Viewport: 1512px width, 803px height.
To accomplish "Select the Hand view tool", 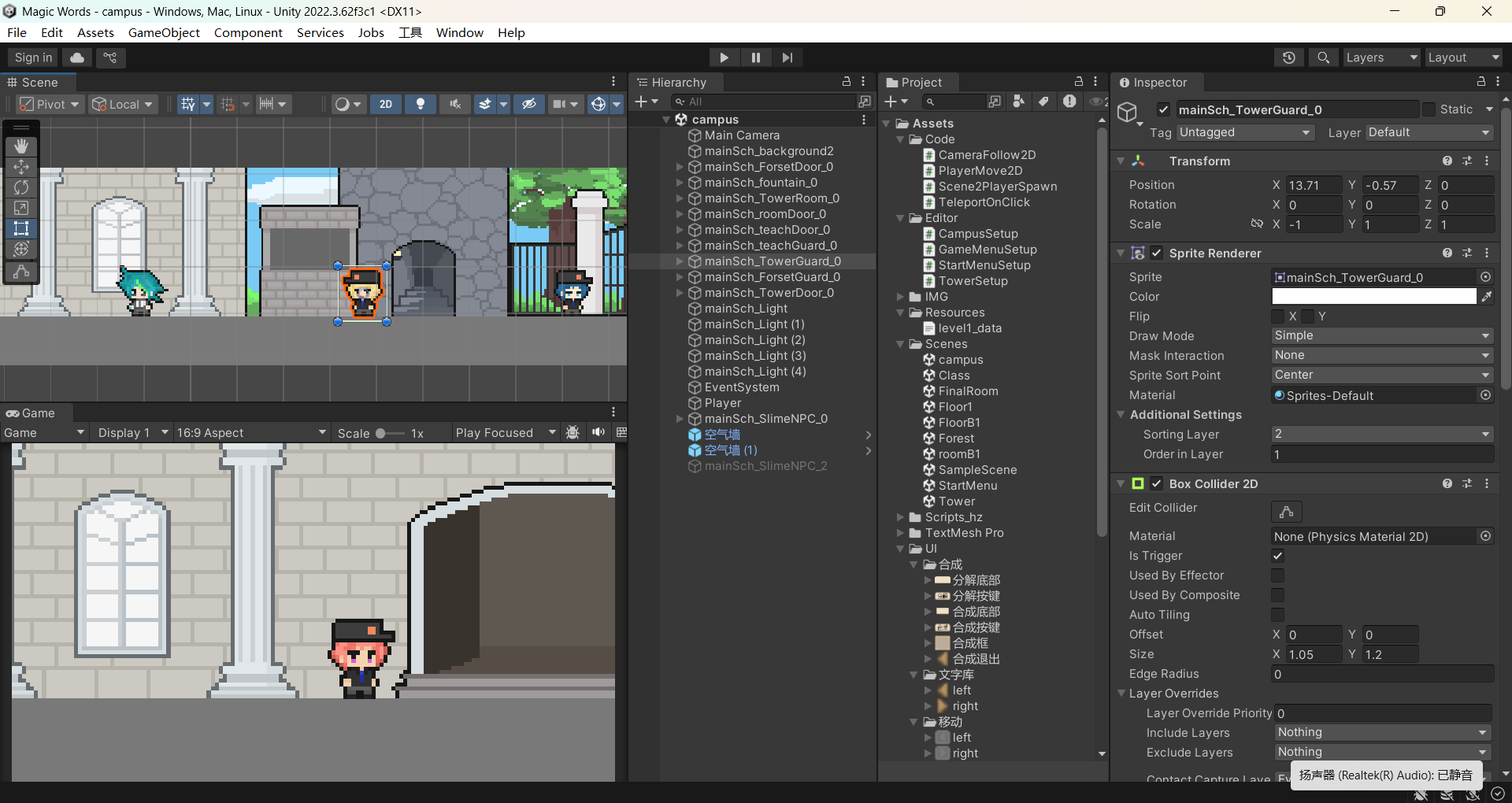I will [21, 146].
